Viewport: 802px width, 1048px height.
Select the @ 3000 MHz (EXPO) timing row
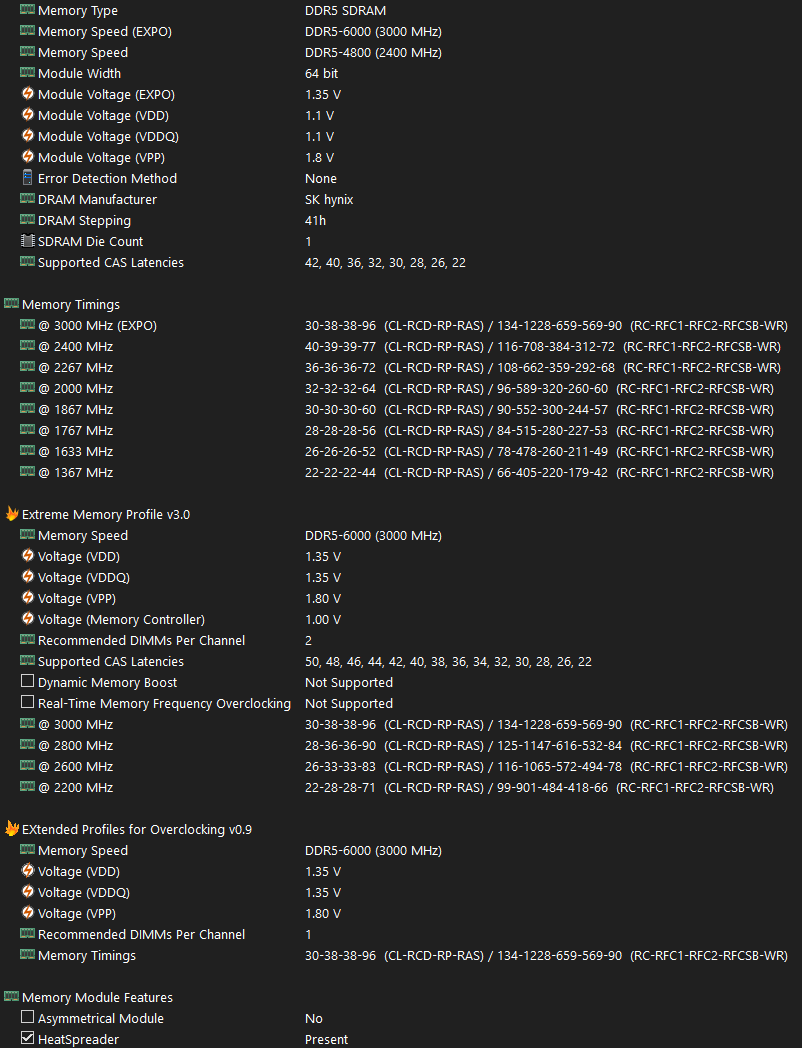point(97,325)
